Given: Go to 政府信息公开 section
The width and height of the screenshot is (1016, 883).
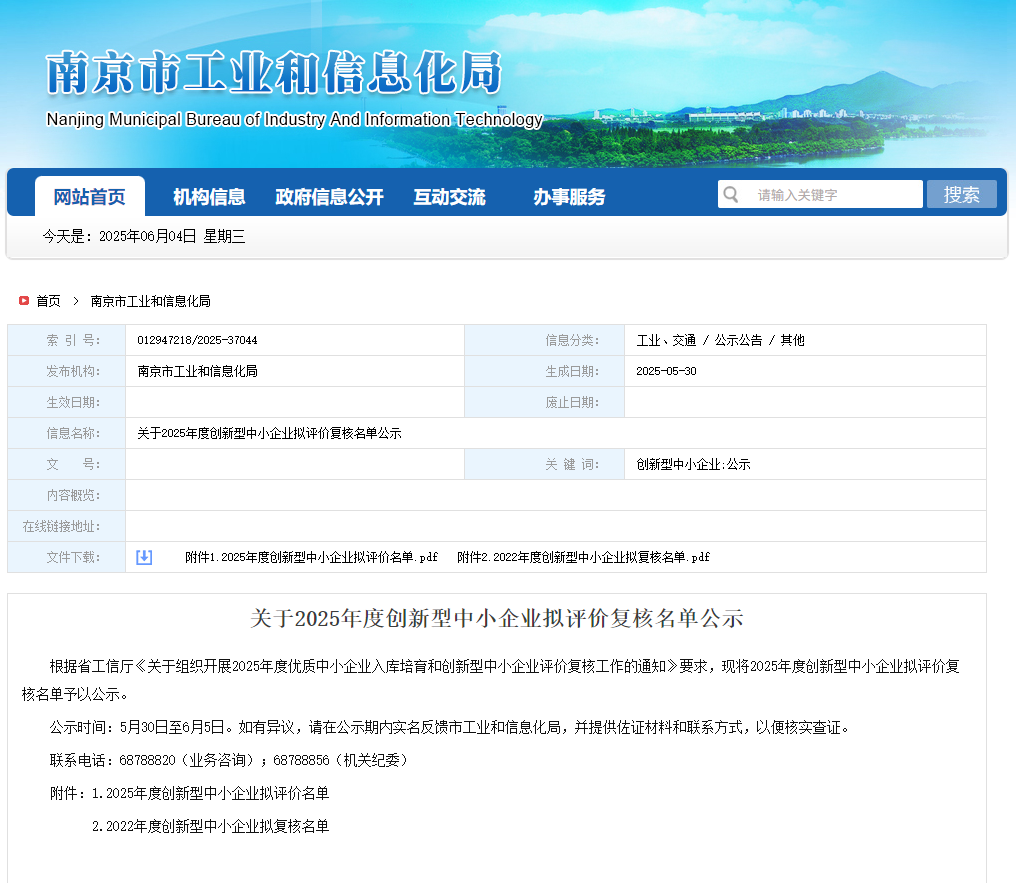Looking at the screenshot, I should pyautogui.click(x=329, y=197).
